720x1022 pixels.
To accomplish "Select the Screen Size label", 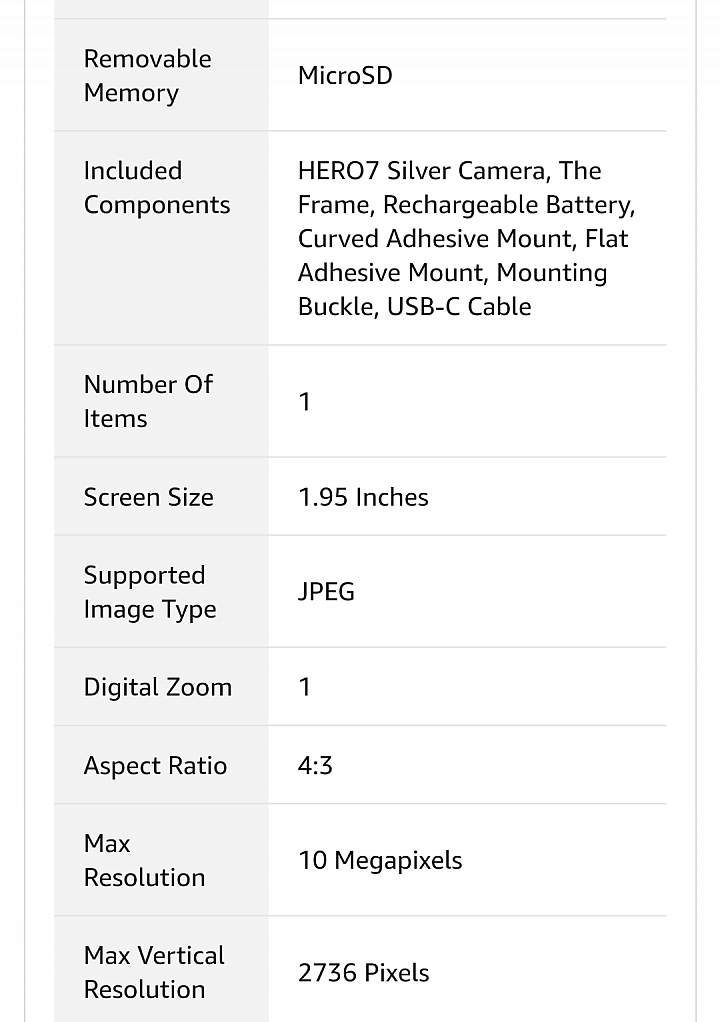I will click(149, 497).
